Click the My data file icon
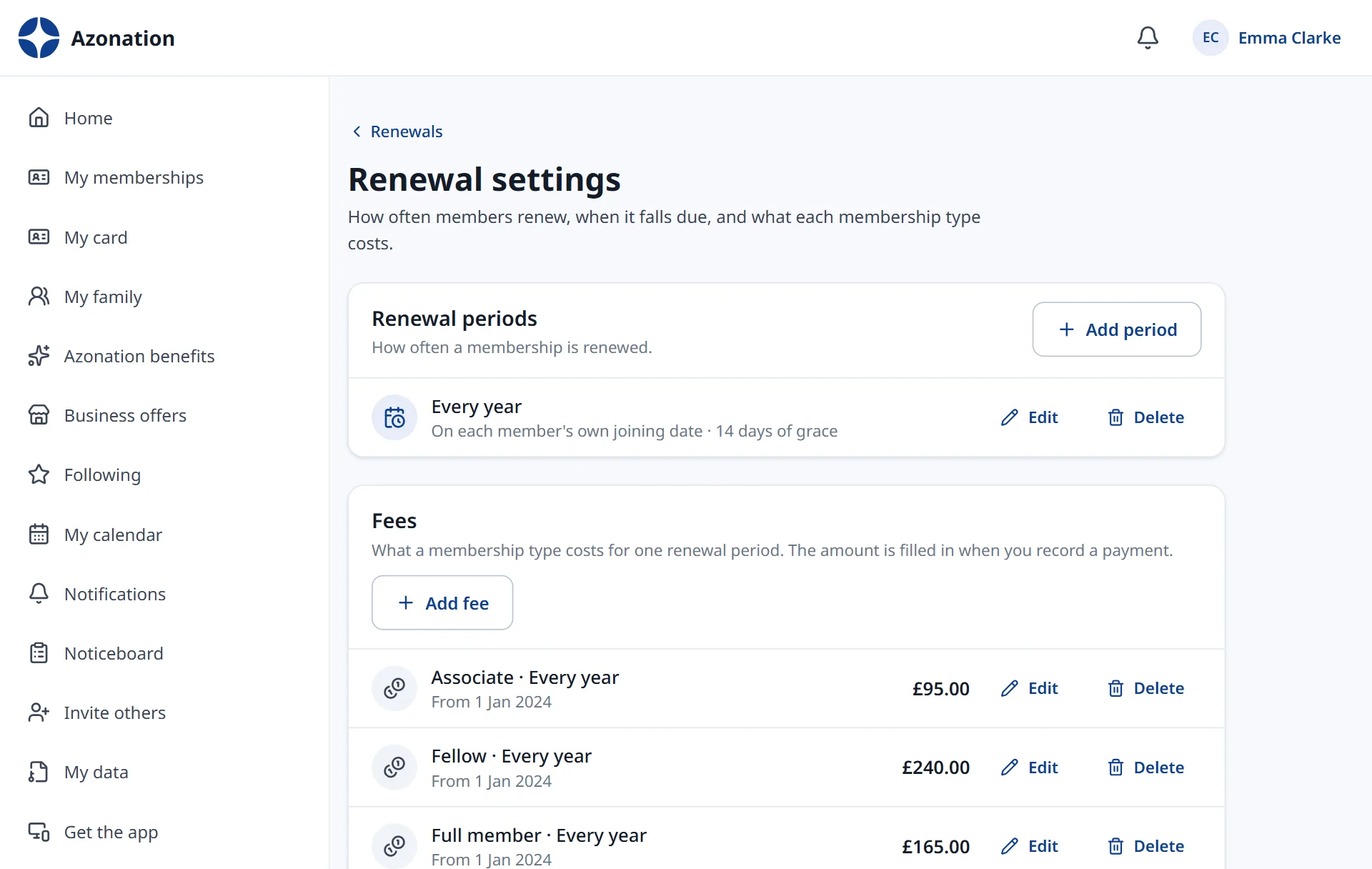1372x869 pixels. (39, 772)
